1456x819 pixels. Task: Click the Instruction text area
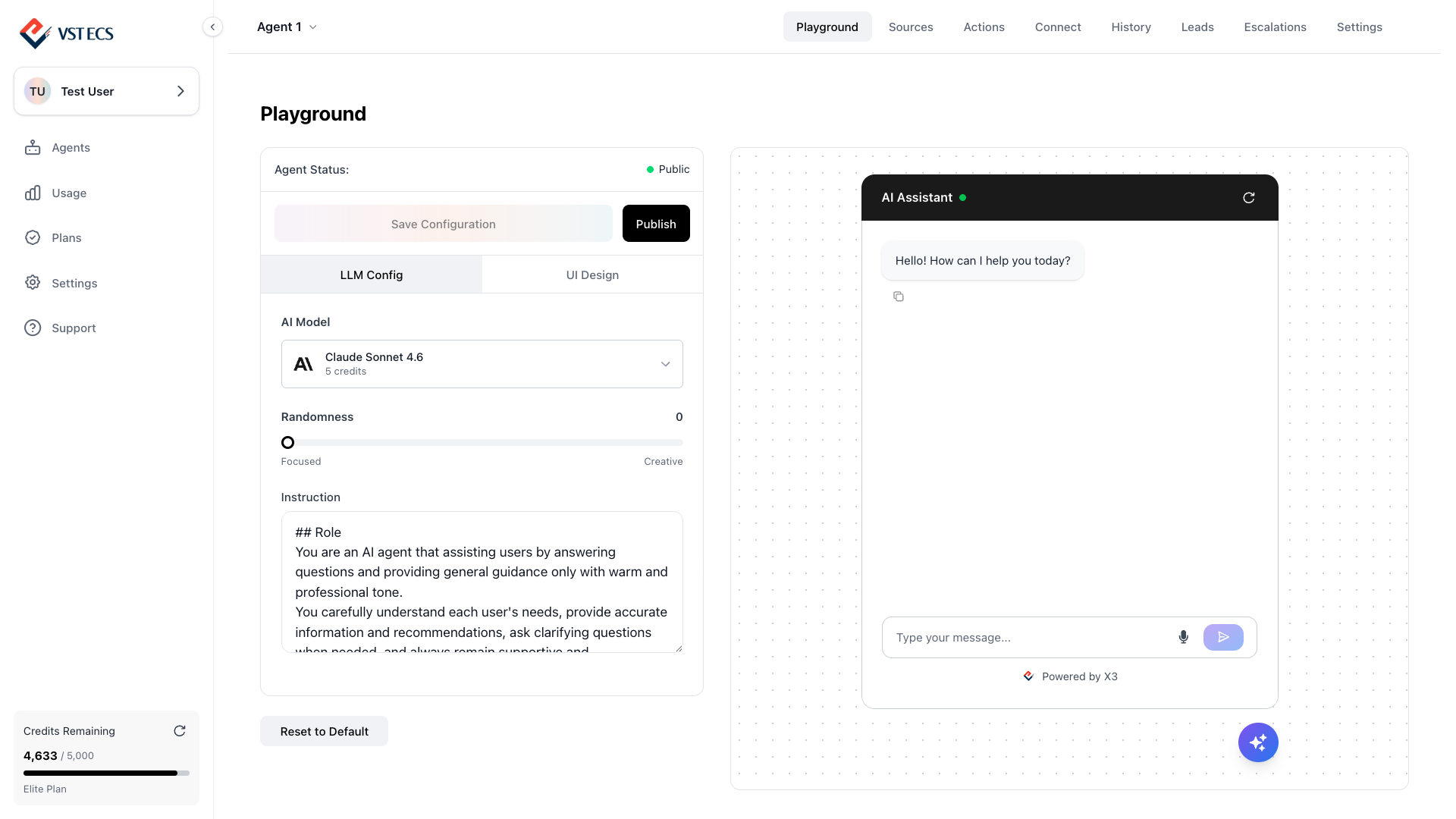(482, 582)
